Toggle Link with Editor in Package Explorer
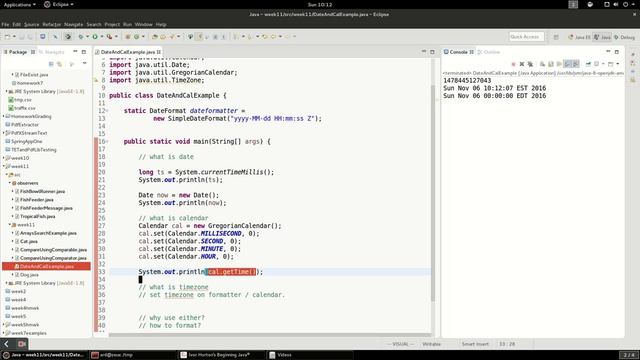Image resolution: width=640 pixels, height=360 pixels. tap(60, 64)
